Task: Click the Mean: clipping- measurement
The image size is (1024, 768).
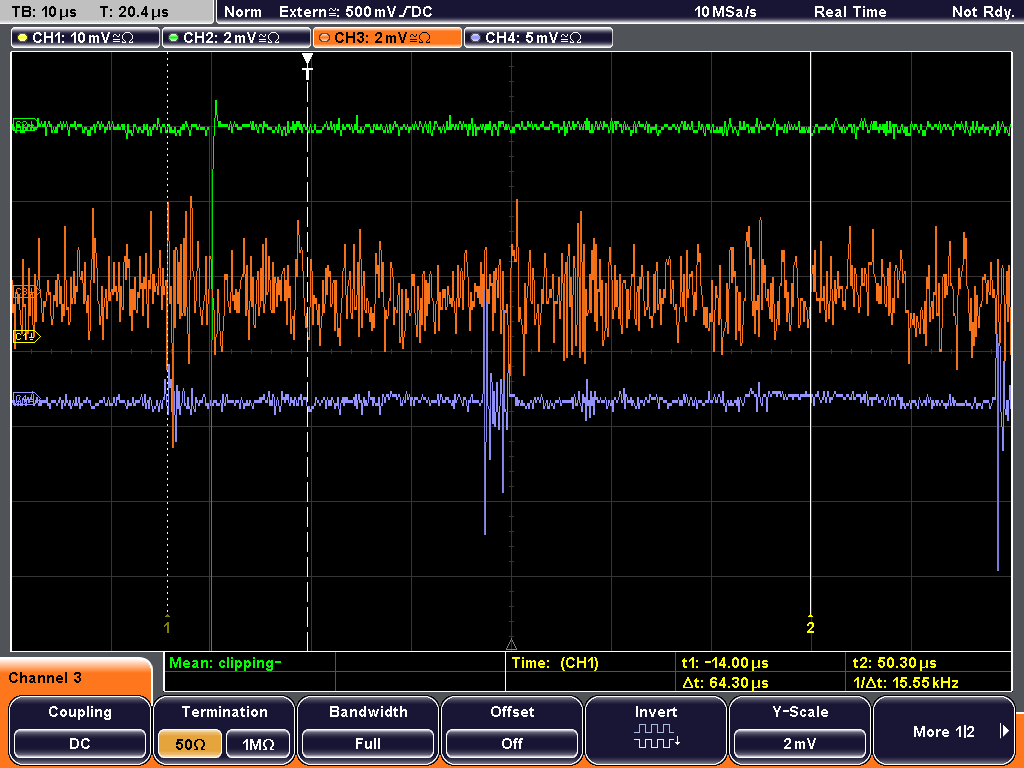Action: pos(225,663)
